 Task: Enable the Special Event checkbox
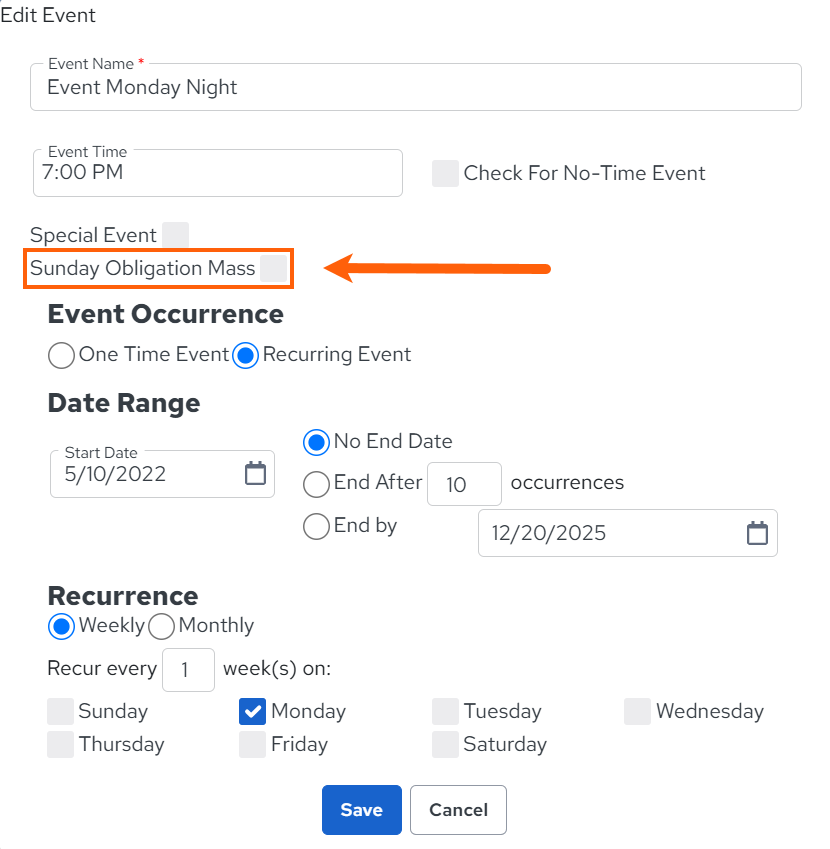pyautogui.click(x=175, y=235)
